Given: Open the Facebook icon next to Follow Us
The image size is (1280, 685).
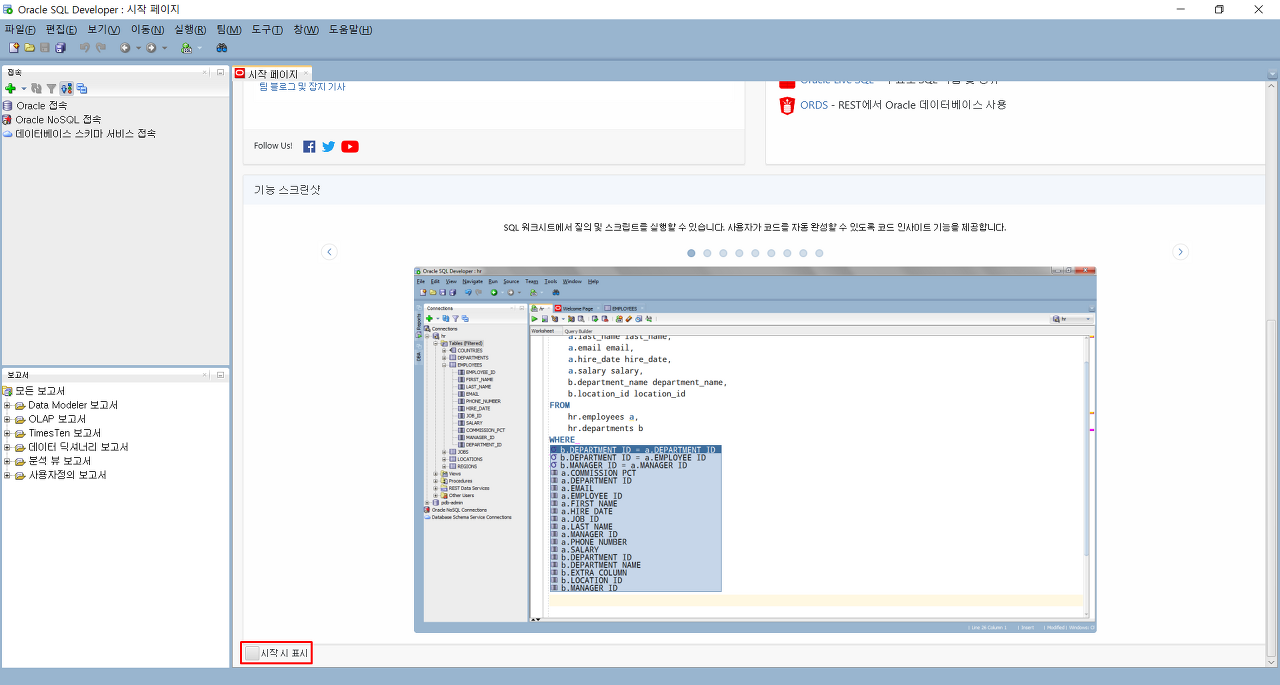Looking at the screenshot, I should pos(309,146).
